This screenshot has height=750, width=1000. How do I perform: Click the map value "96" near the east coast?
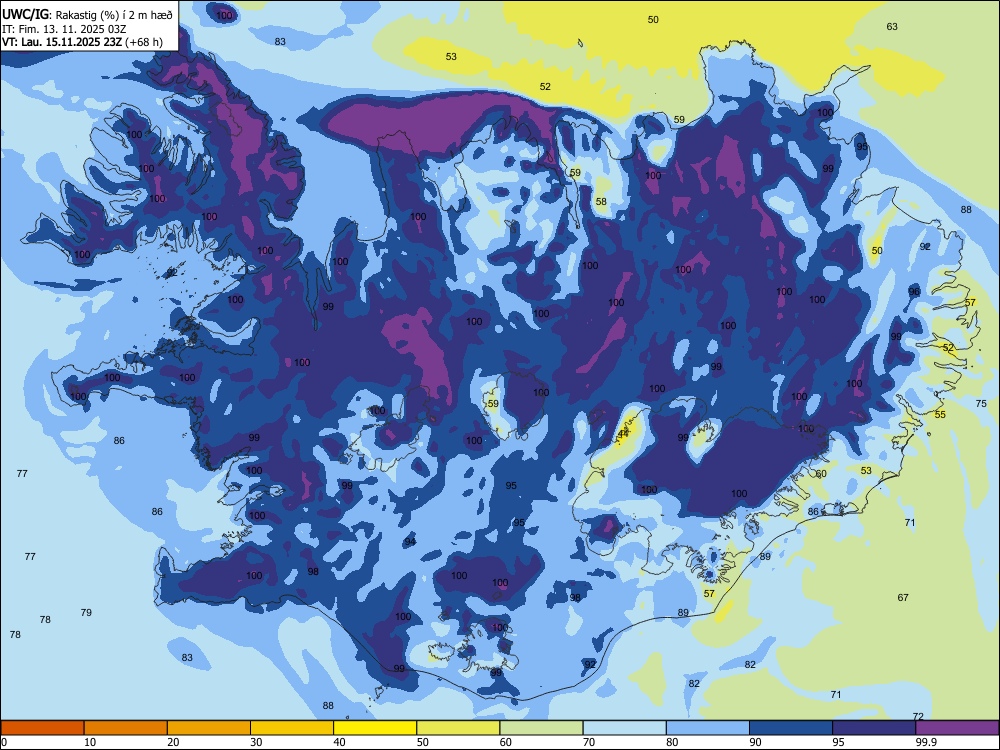tap(914, 291)
